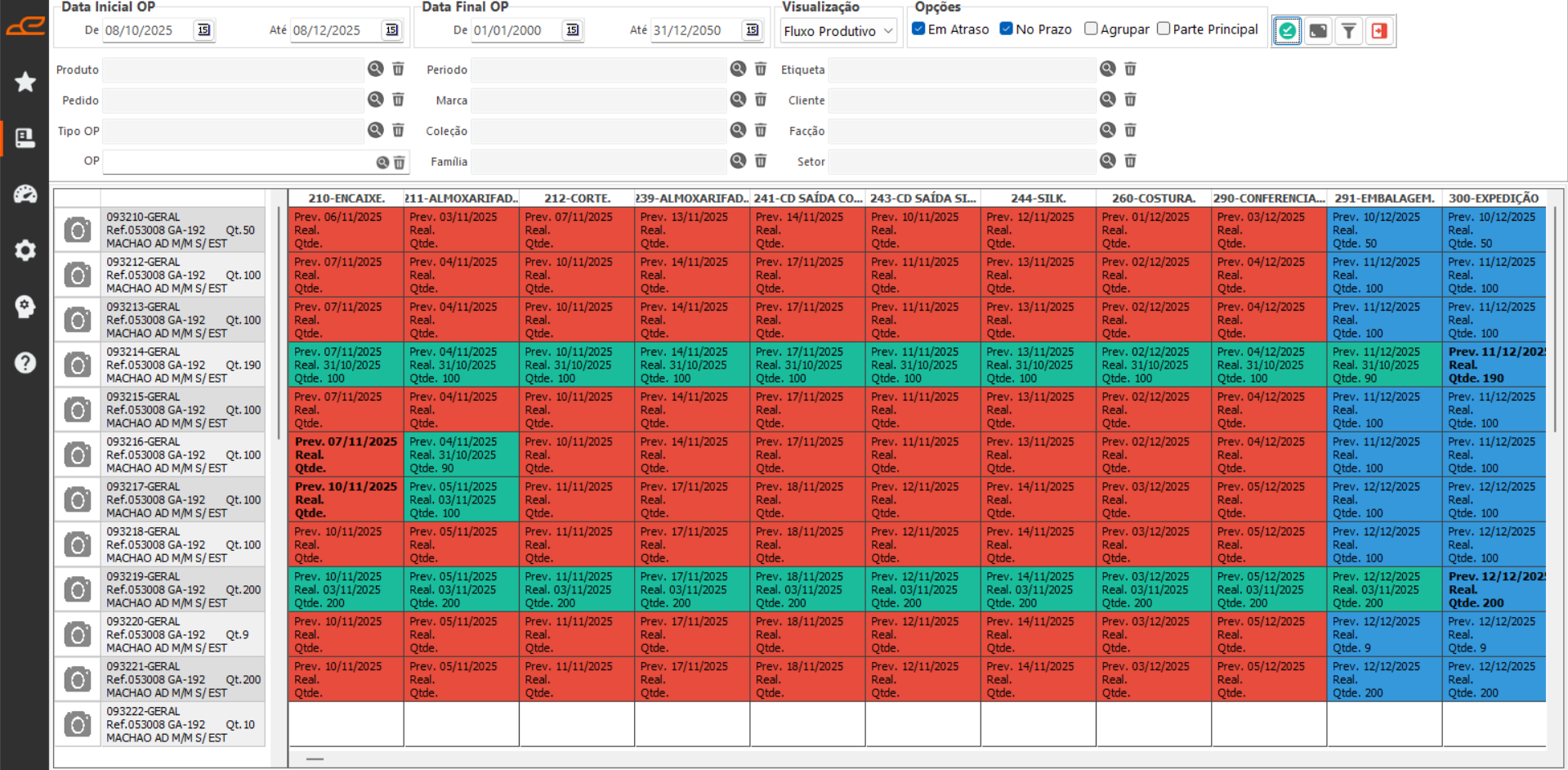Click the red exit door icon
This screenshot has width=1568, height=770.
coord(1379,31)
